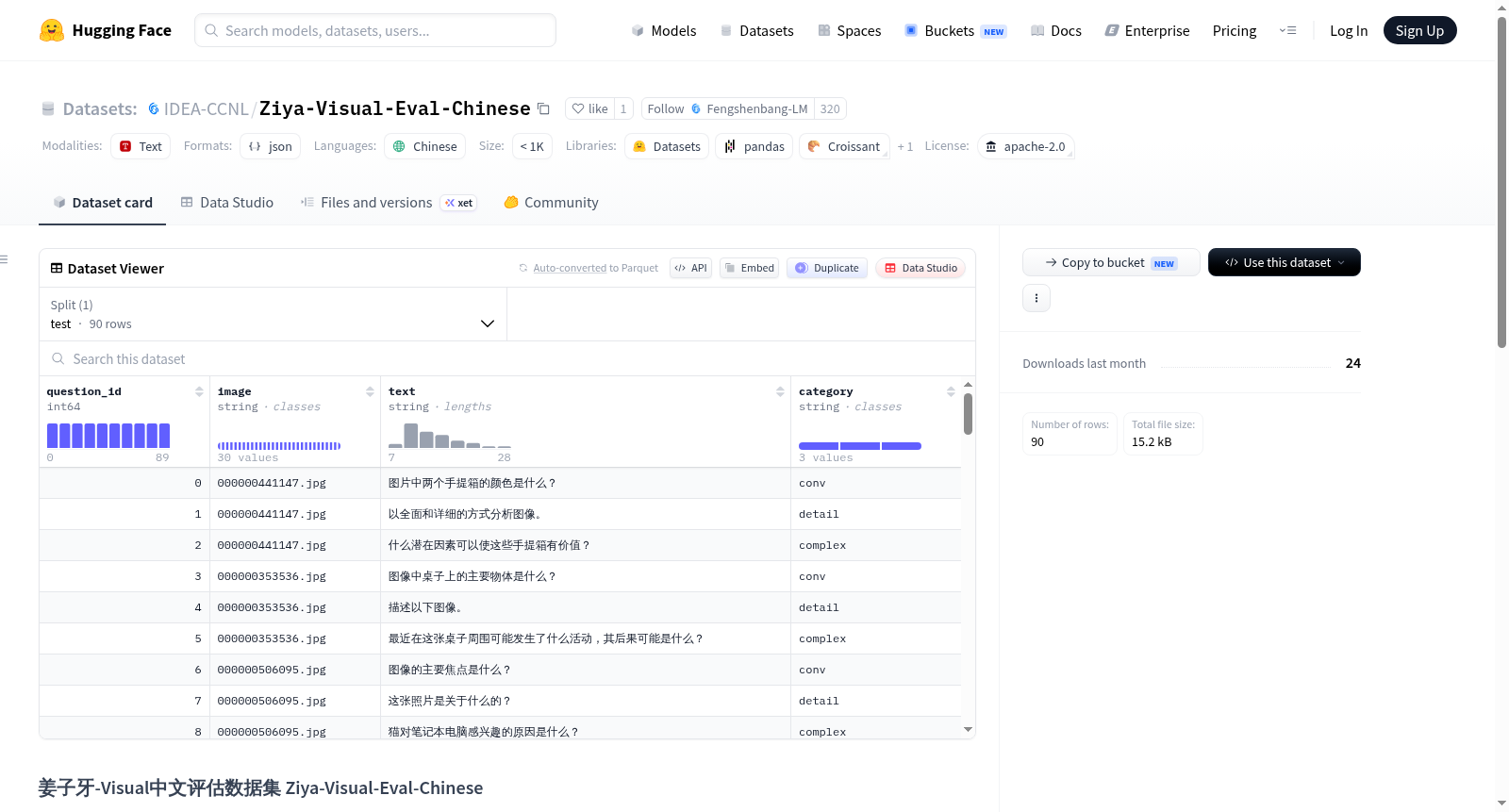The height and width of the screenshot is (812, 1509).
Task: Expand the Split test dropdown chevron
Action: (488, 323)
